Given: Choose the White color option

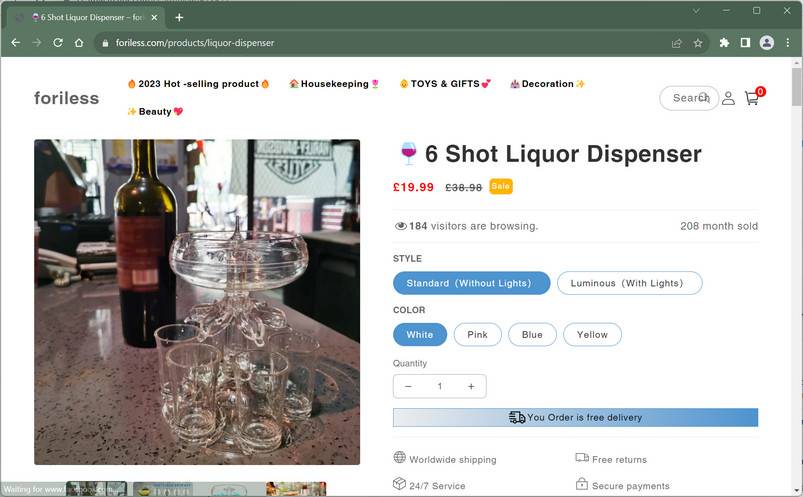Looking at the screenshot, I should click(x=420, y=335).
